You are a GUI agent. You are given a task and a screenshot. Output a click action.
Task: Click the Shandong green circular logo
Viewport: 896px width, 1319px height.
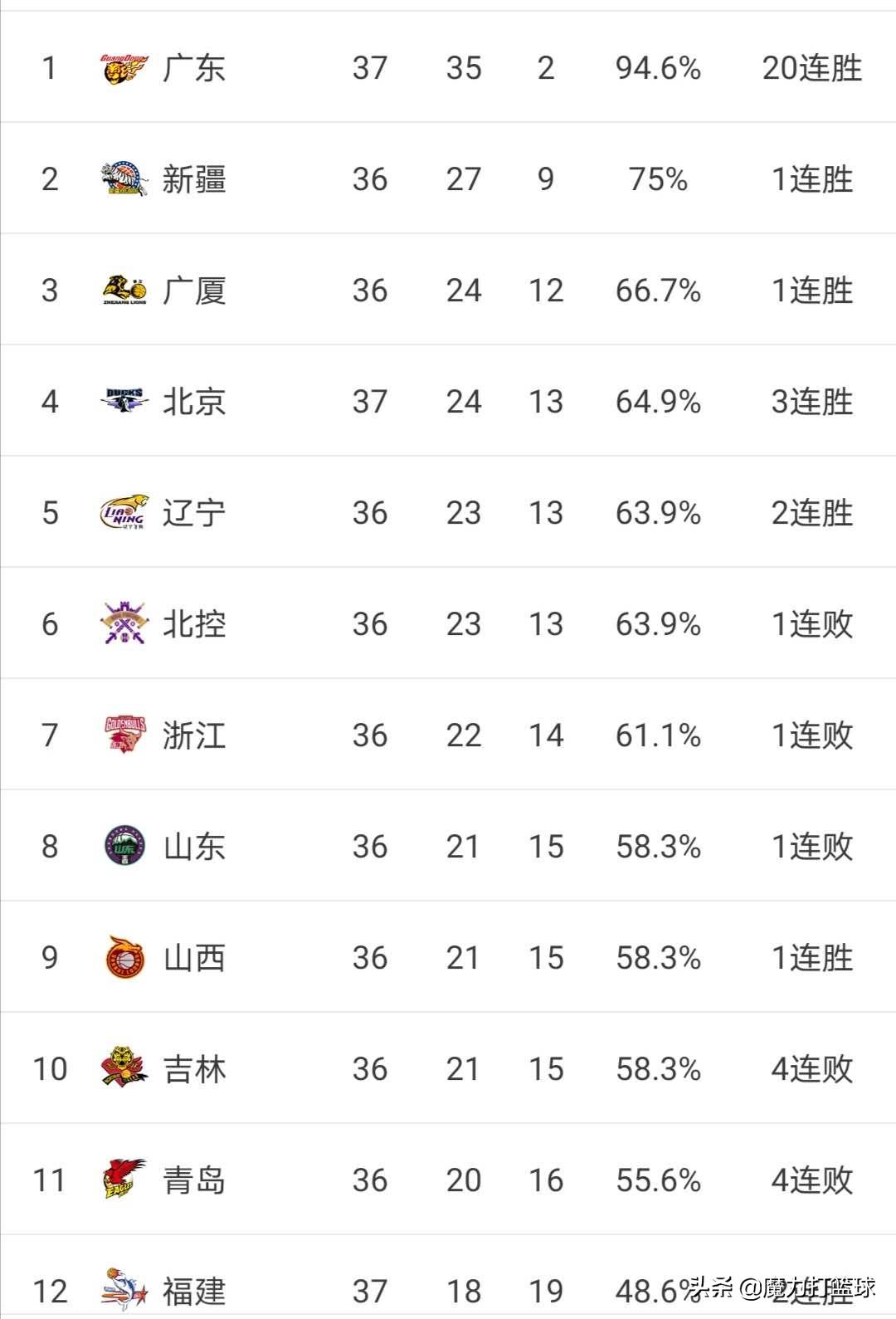point(124,847)
